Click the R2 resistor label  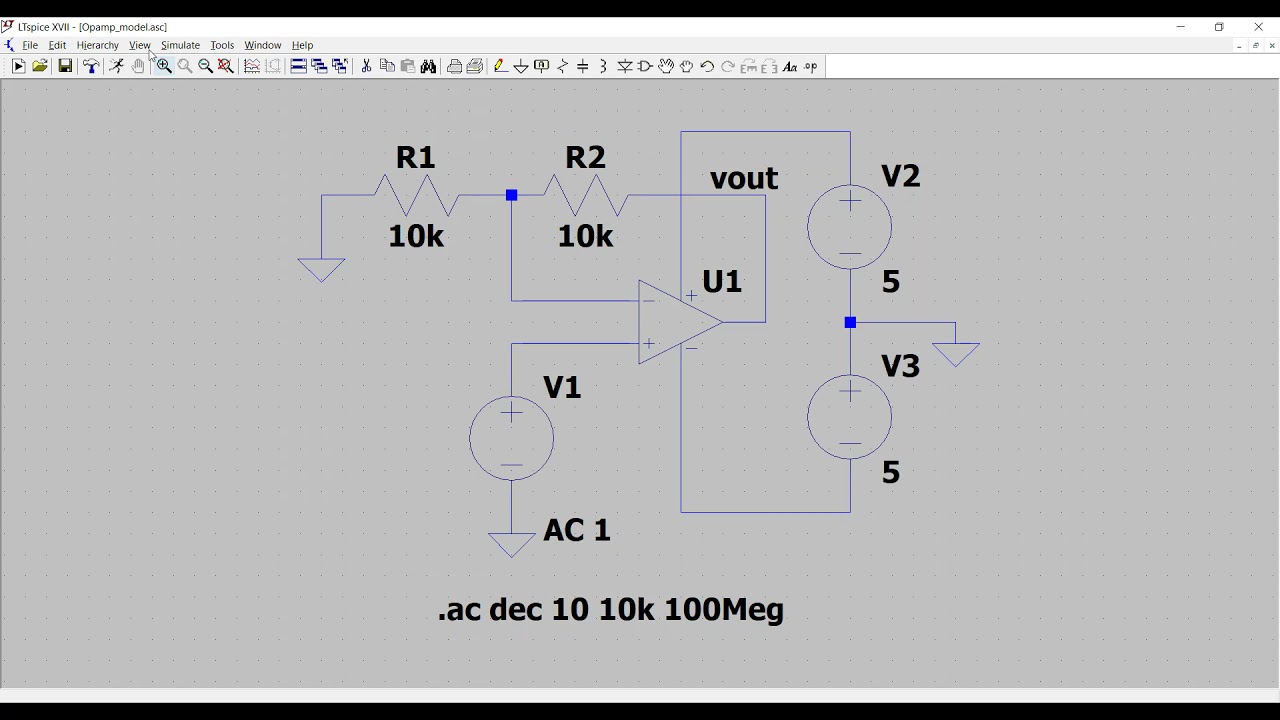click(585, 158)
